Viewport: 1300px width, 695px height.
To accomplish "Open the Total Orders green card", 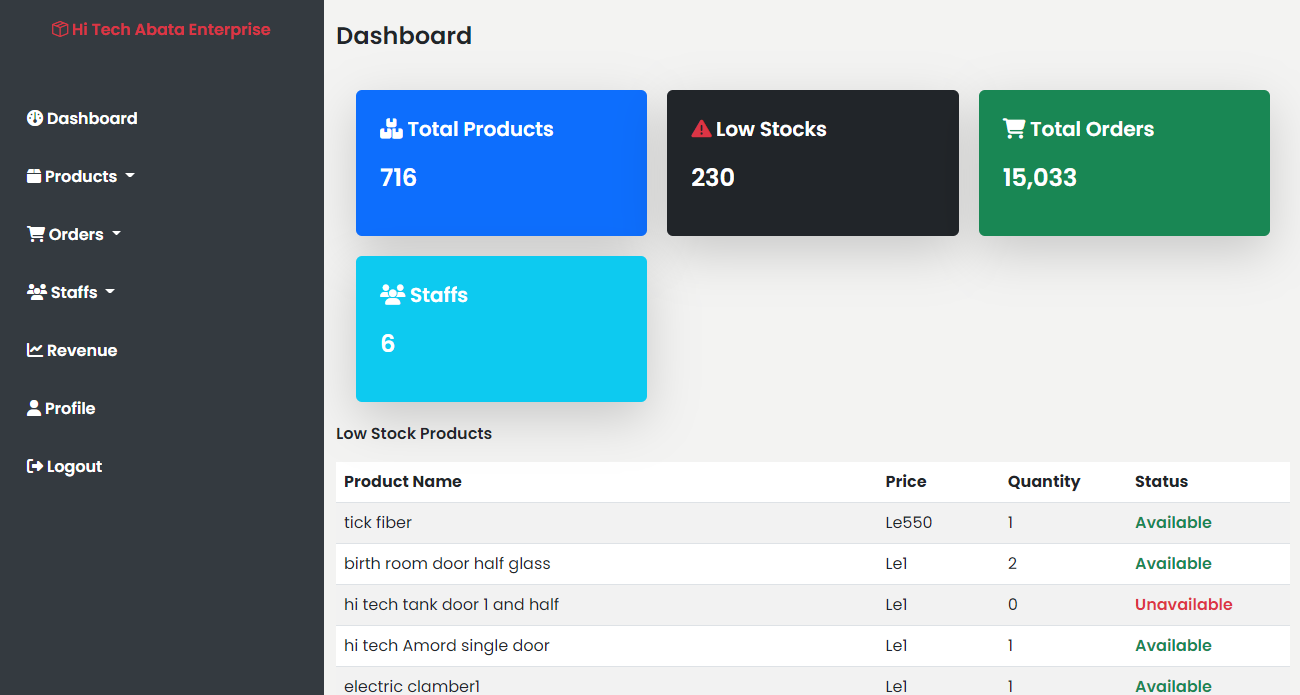I will [1124, 163].
